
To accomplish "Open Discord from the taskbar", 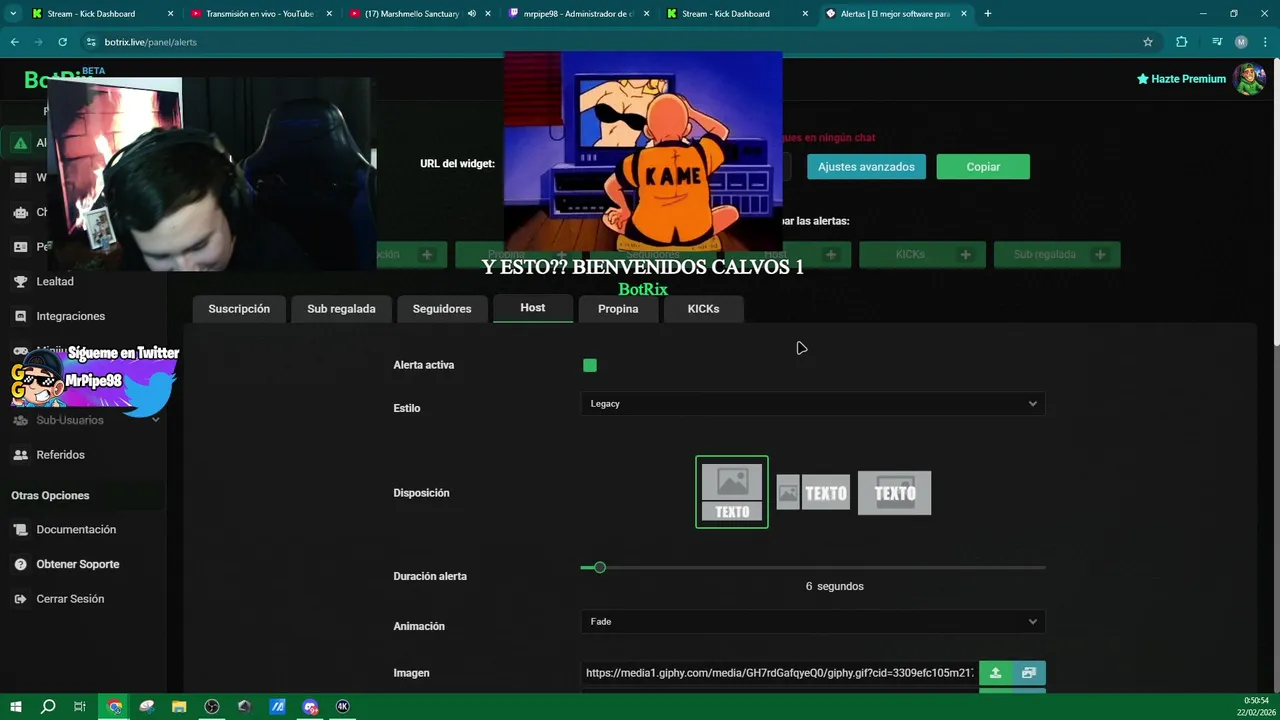I will tap(310, 707).
